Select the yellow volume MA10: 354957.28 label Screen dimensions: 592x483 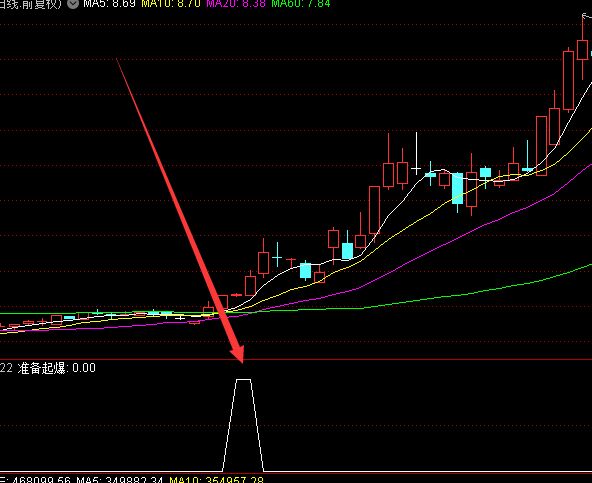tap(216, 480)
